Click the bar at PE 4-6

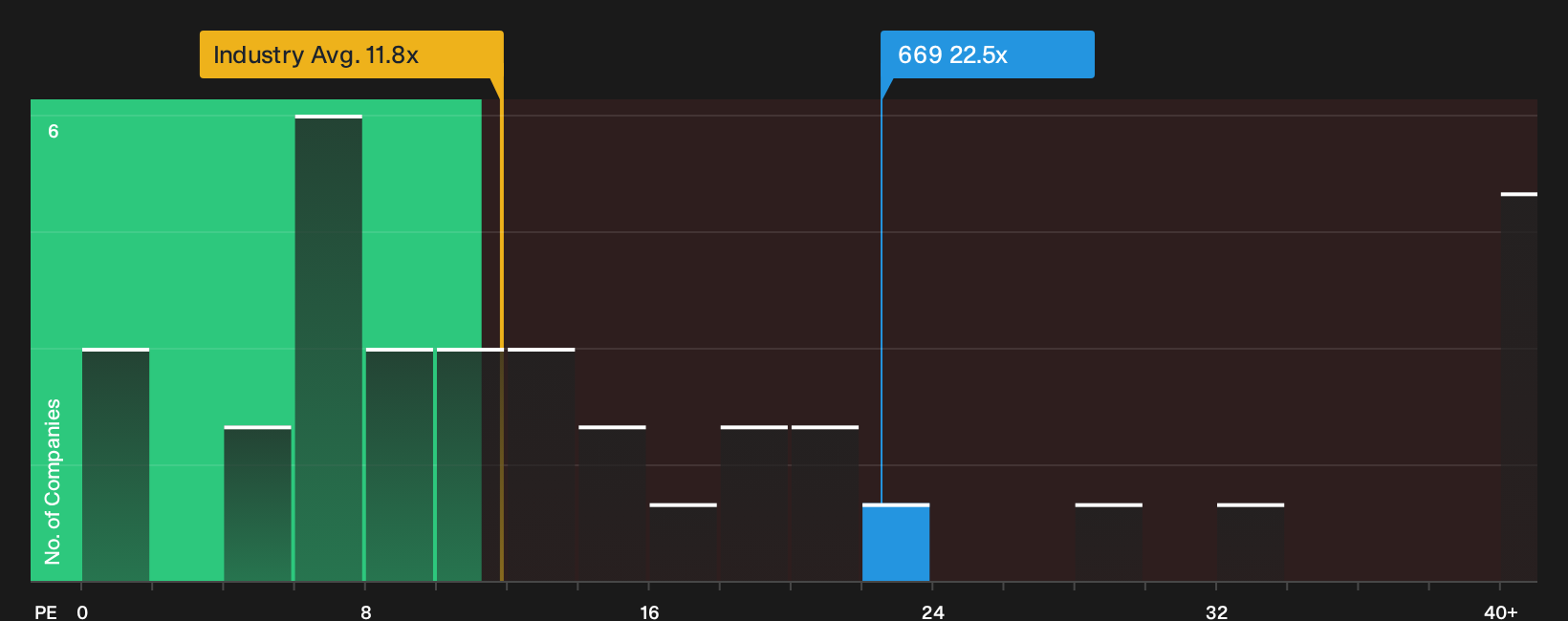[x=257, y=503]
